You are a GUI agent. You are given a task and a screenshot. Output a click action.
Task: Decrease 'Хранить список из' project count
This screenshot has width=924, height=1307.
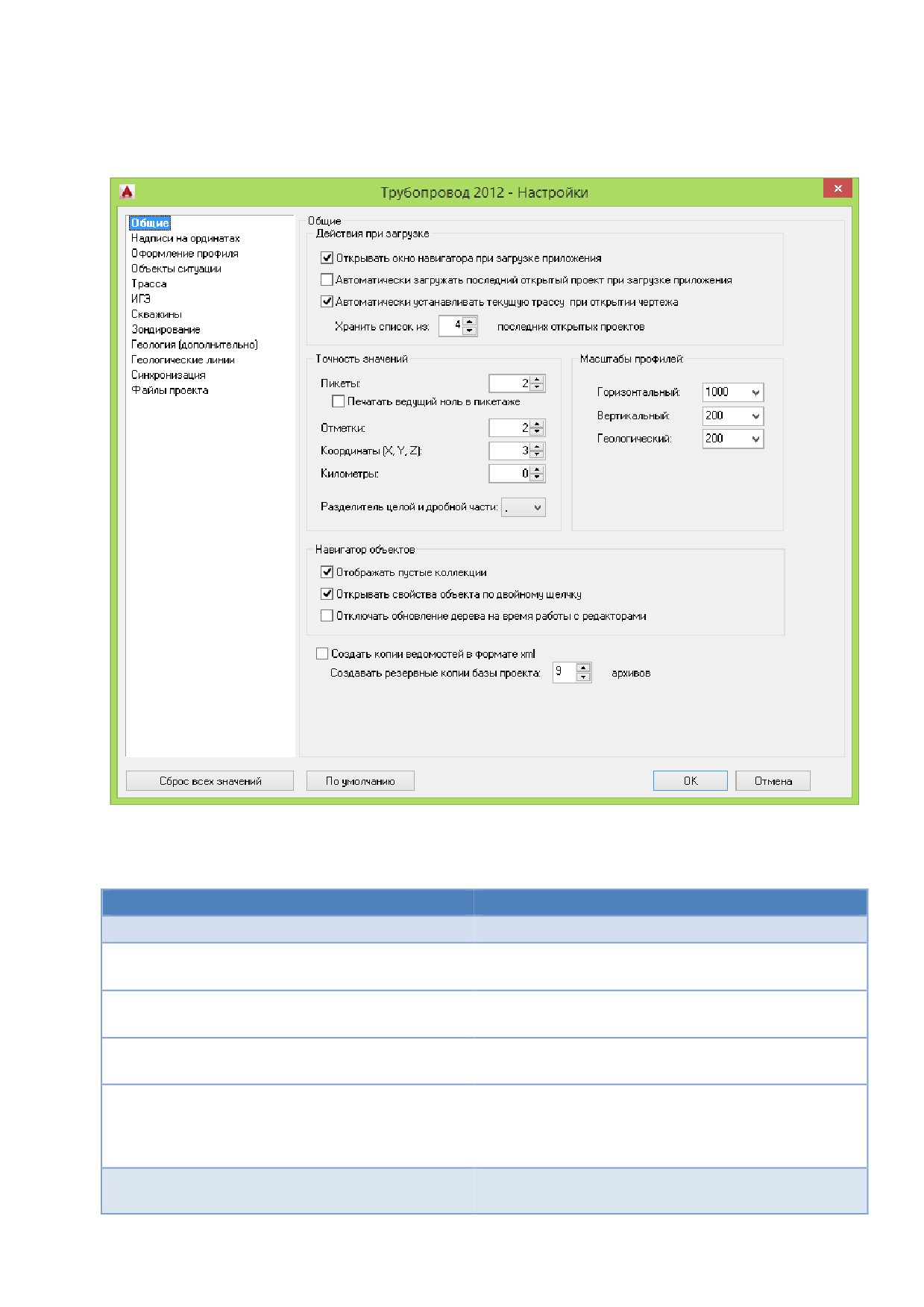click(x=469, y=330)
